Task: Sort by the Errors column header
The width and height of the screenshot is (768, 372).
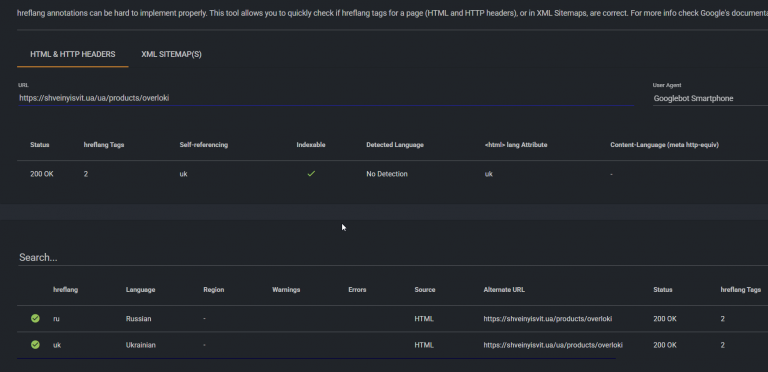Action: tap(357, 290)
